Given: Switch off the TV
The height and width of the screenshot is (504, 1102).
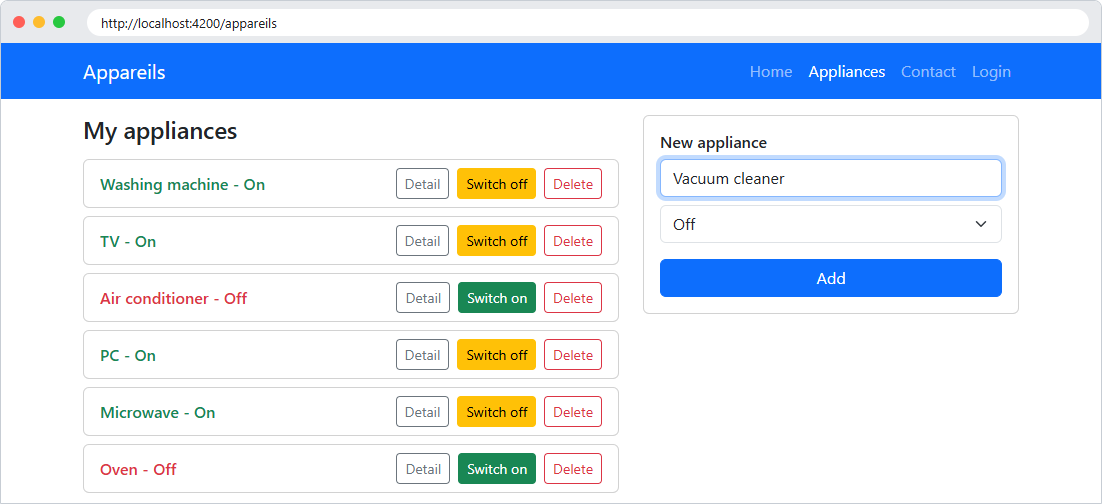Looking at the screenshot, I should tap(496, 241).
